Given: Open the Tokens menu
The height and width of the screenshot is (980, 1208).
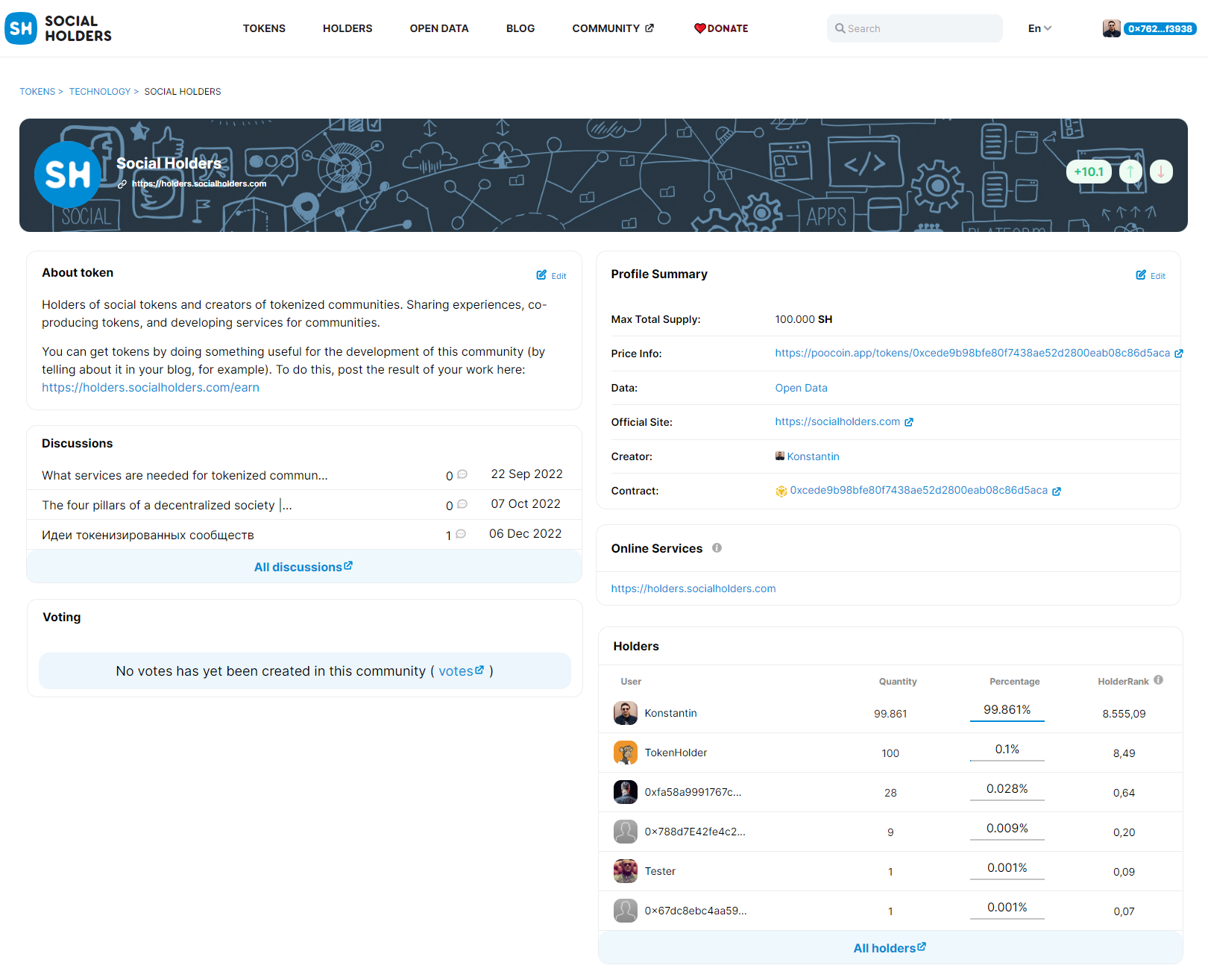Looking at the screenshot, I should [264, 28].
